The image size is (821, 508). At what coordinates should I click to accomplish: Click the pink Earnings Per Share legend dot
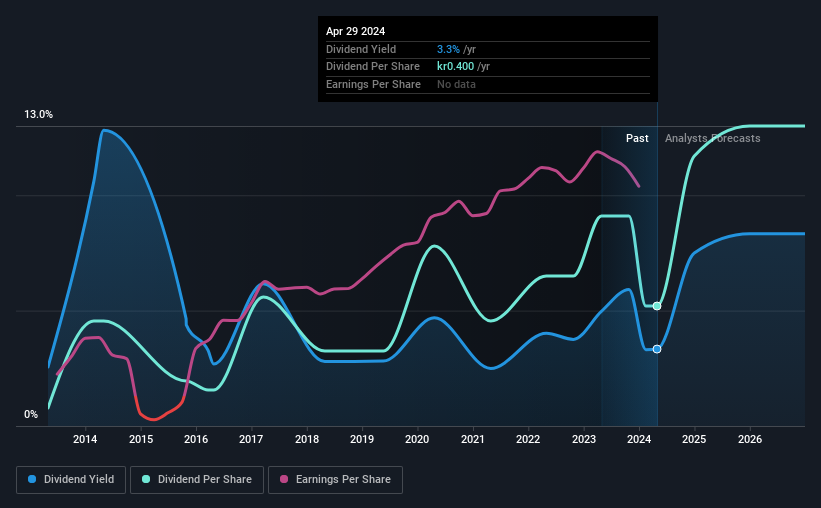coord(284,479)
